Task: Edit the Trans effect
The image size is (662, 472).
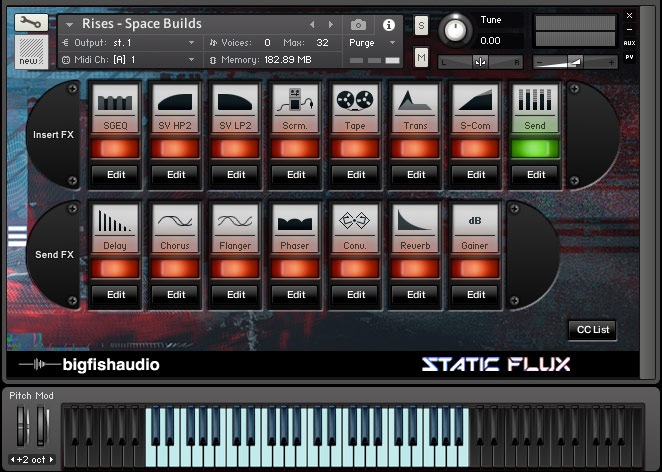Action: [415, 175]
